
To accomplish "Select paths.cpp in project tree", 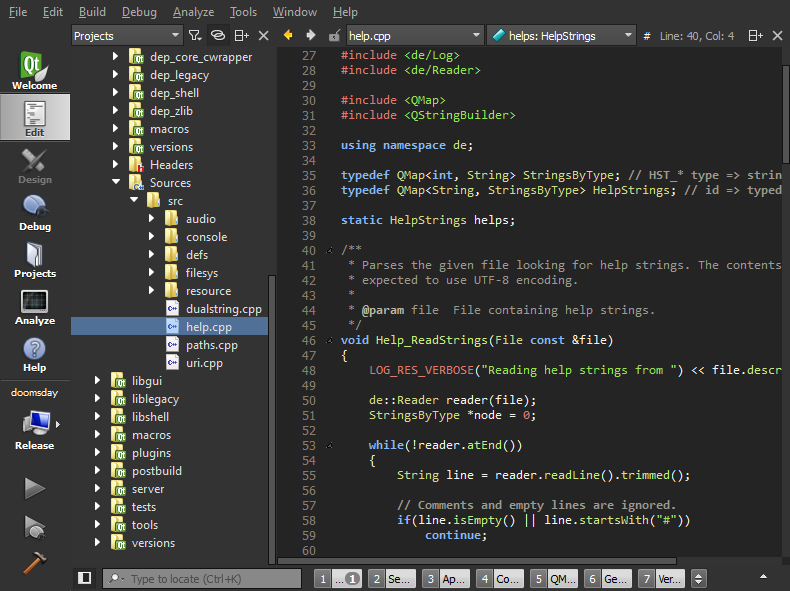I will [211, 345].
